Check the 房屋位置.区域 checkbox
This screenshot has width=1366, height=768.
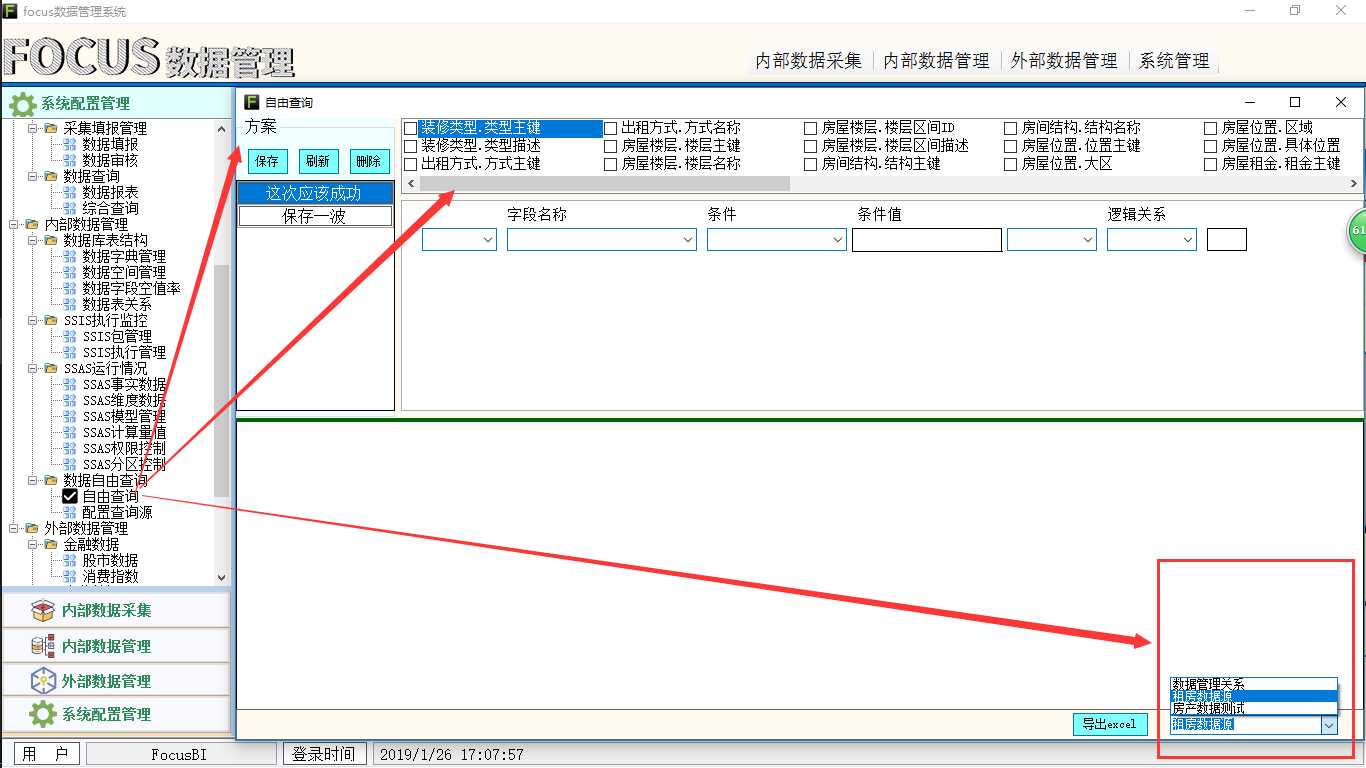click(x=1210, y=128)
